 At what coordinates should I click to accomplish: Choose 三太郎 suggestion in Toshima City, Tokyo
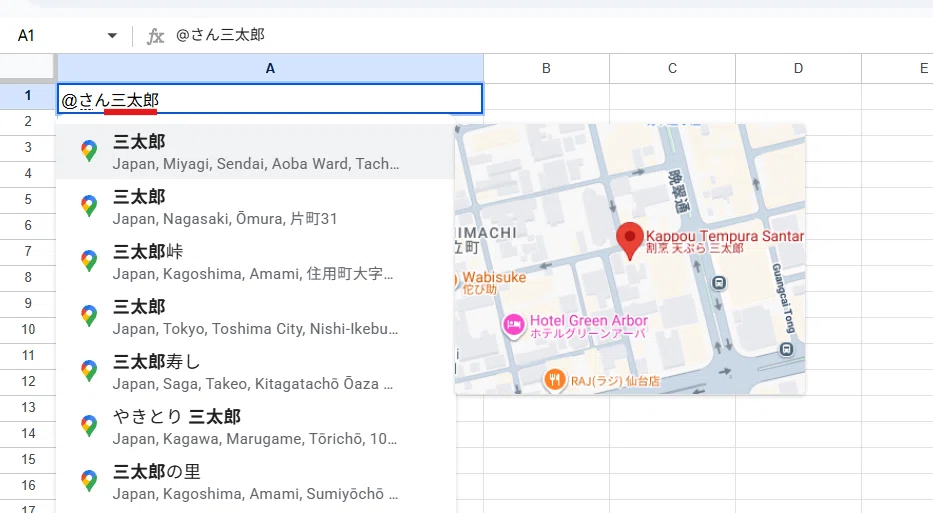click(x=256, y=317)
